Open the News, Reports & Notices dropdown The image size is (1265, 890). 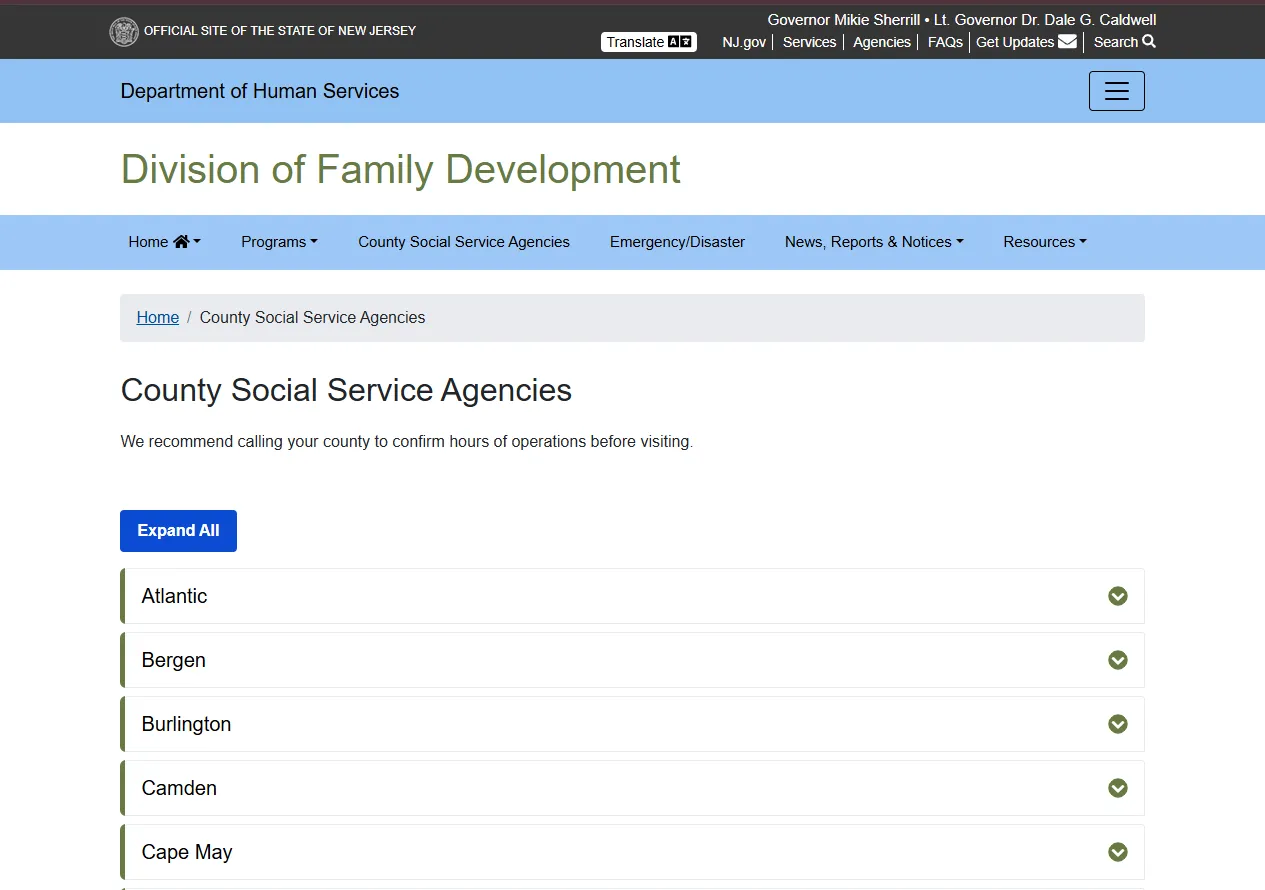(x=874, y=242)
